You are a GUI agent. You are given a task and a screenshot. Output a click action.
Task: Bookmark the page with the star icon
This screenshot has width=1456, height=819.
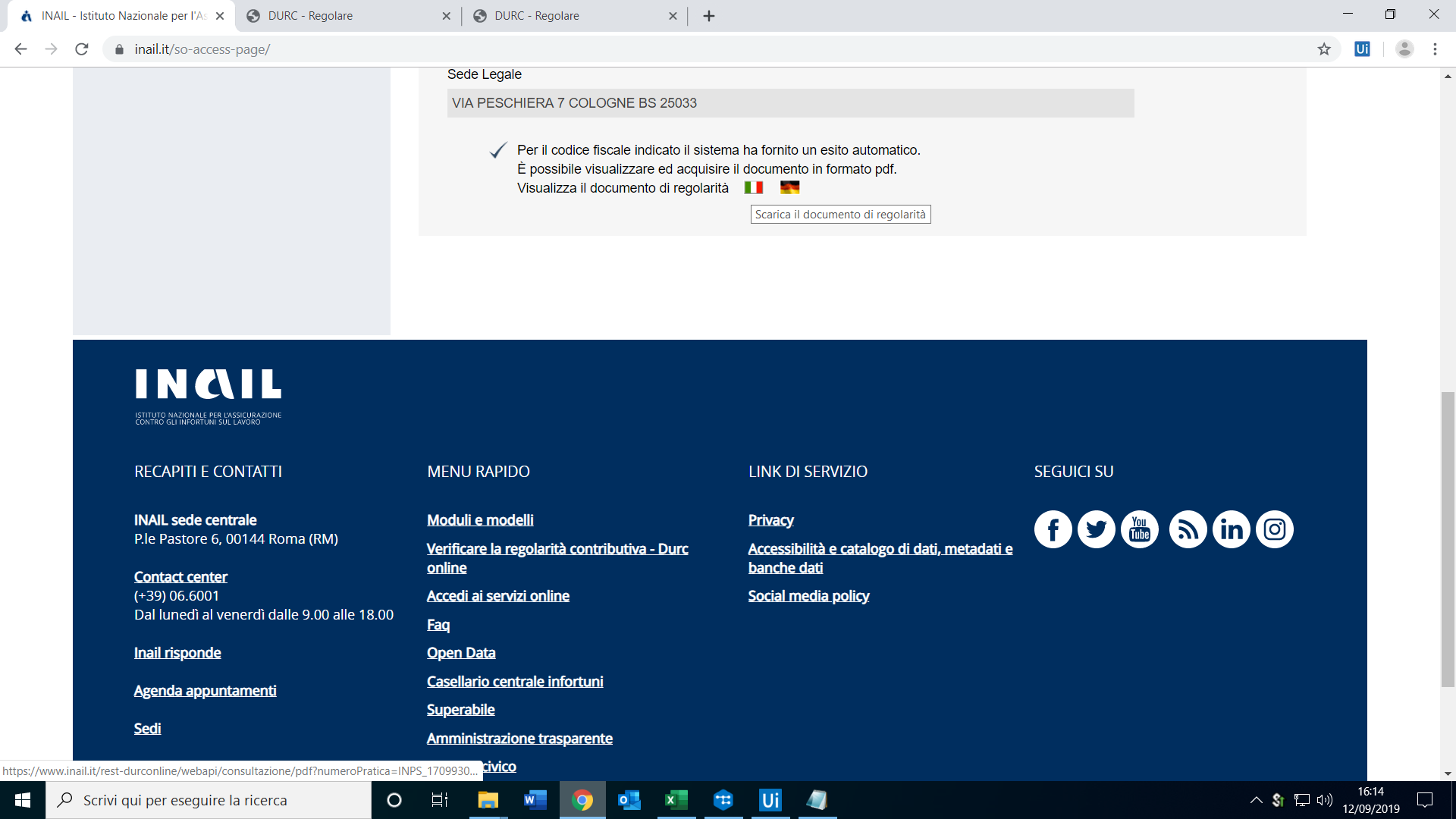tap(1326, 49)
